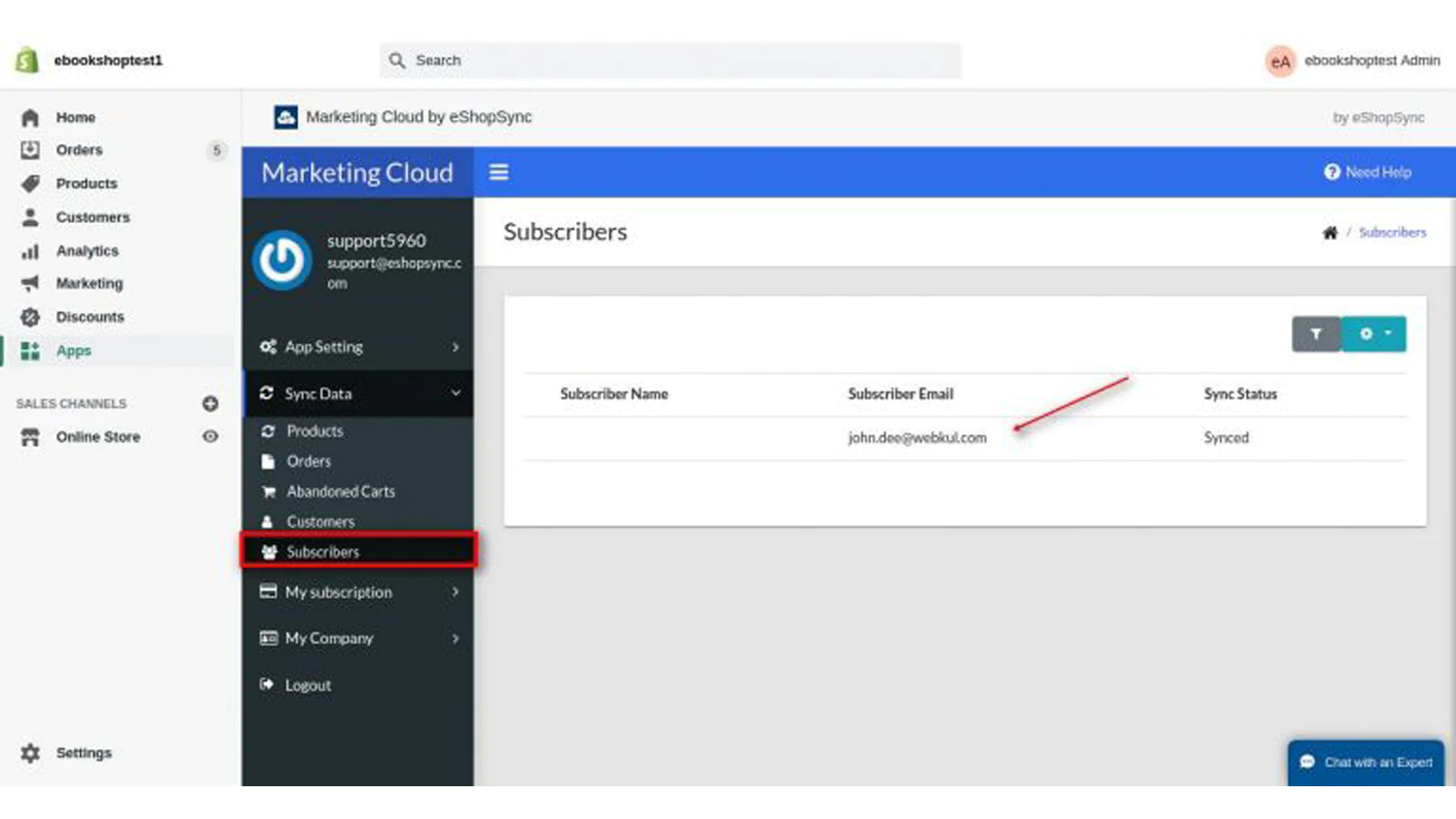Click the Need Help question icon
This screenshot has height=819, width=1456.
[x=1332, y=172]
